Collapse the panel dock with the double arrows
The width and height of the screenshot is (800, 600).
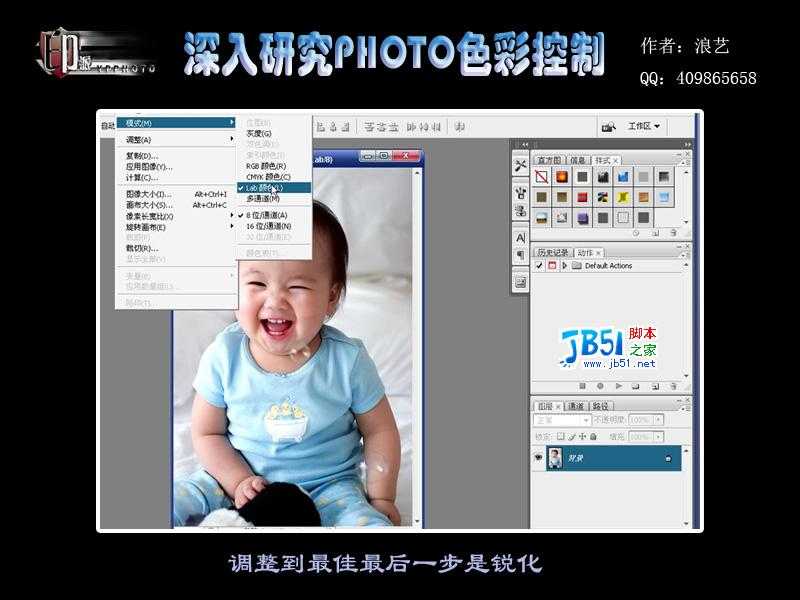687,145
